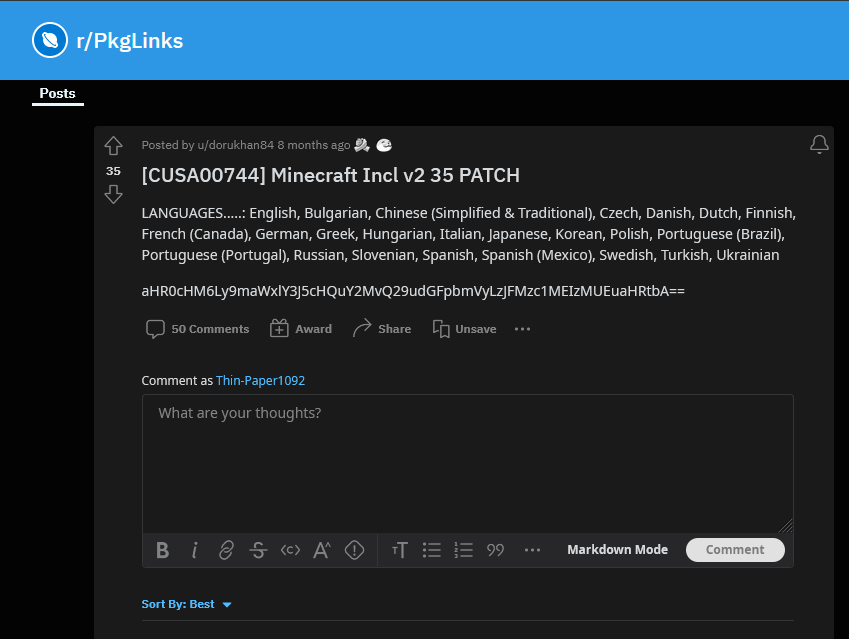Screen dimensions: 849x639
Task: Expand more formatting options ellipsis
Action: [x=532, y=550]
